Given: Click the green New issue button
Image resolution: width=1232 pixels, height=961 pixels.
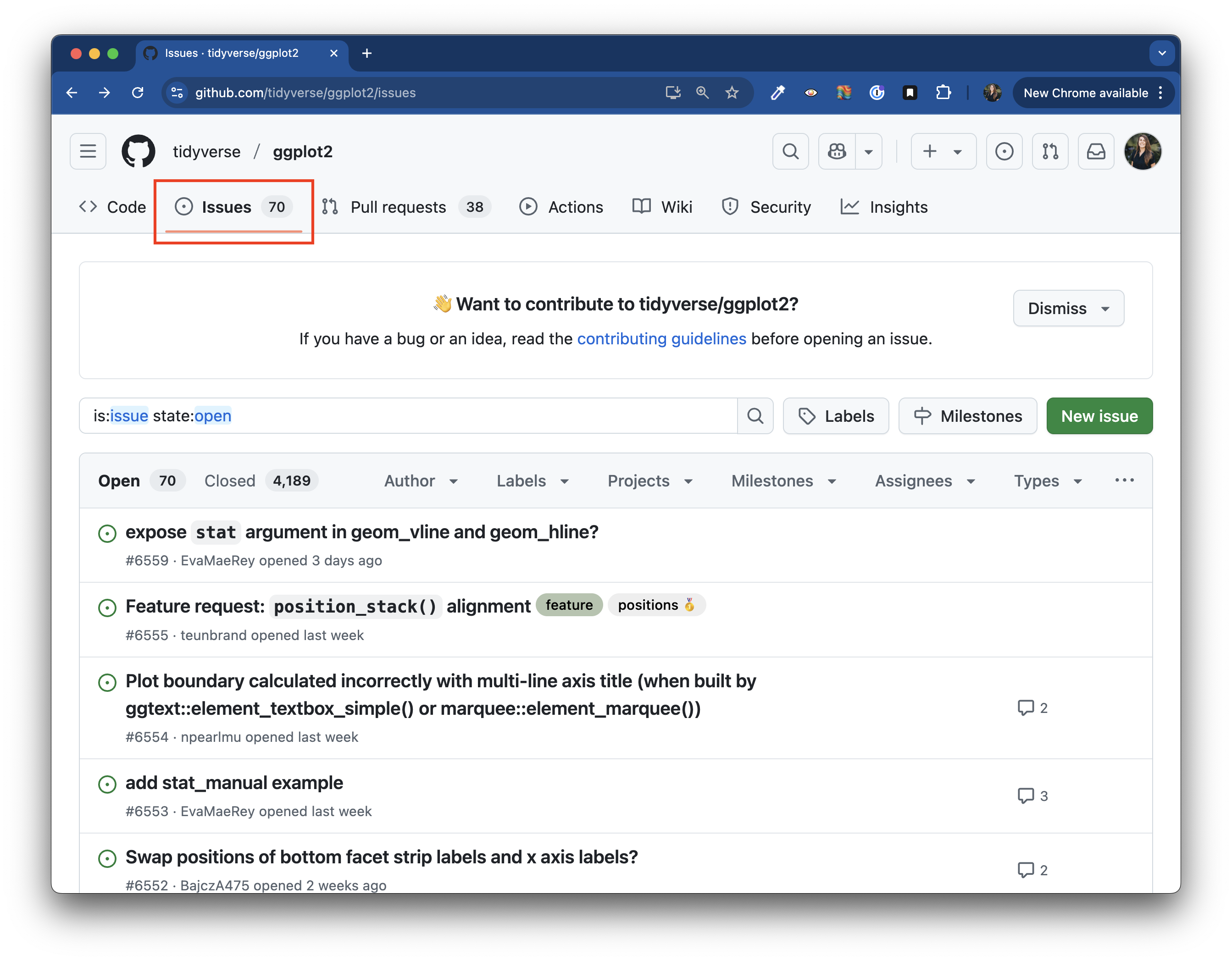Looking at the screenshot, I should (1099, 416).
